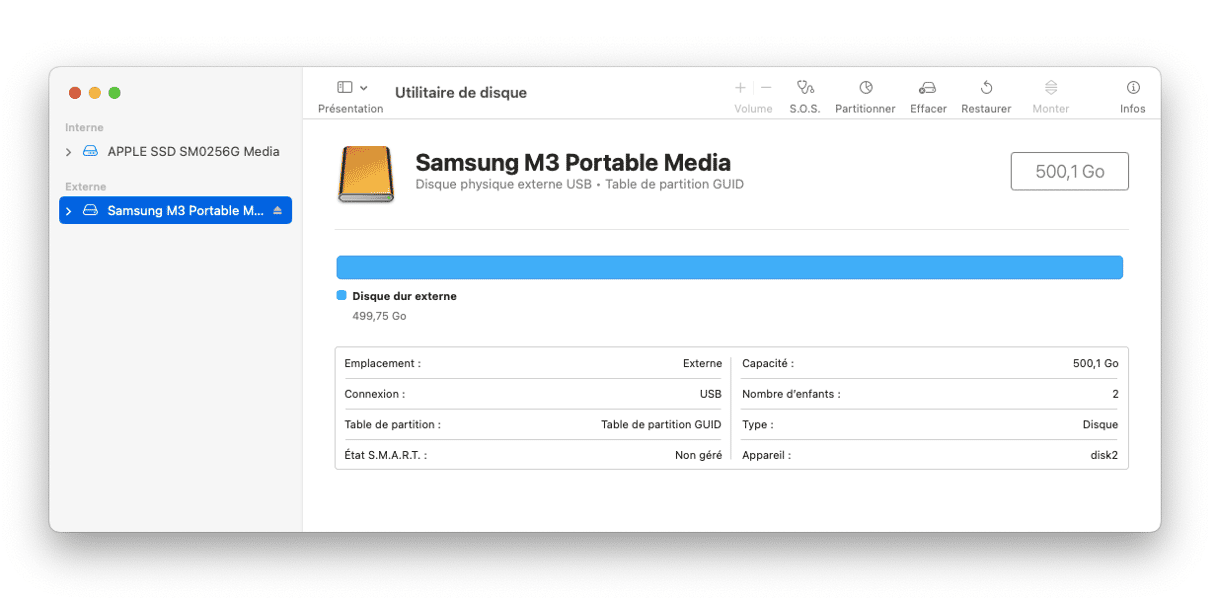Click the 500,1 Go capacity box
This screenshot has width=1216, height=602.
pyautogui.click(x=1069, y=172)
